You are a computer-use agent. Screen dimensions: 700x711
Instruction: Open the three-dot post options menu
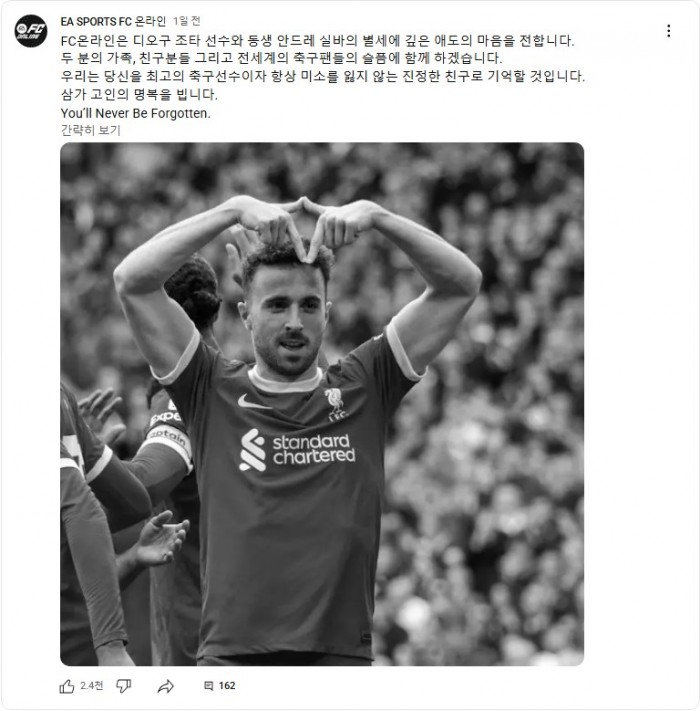(669, 31)
